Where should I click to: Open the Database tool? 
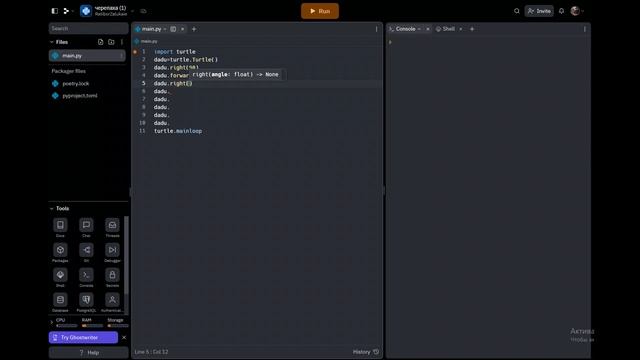[60, 302]
